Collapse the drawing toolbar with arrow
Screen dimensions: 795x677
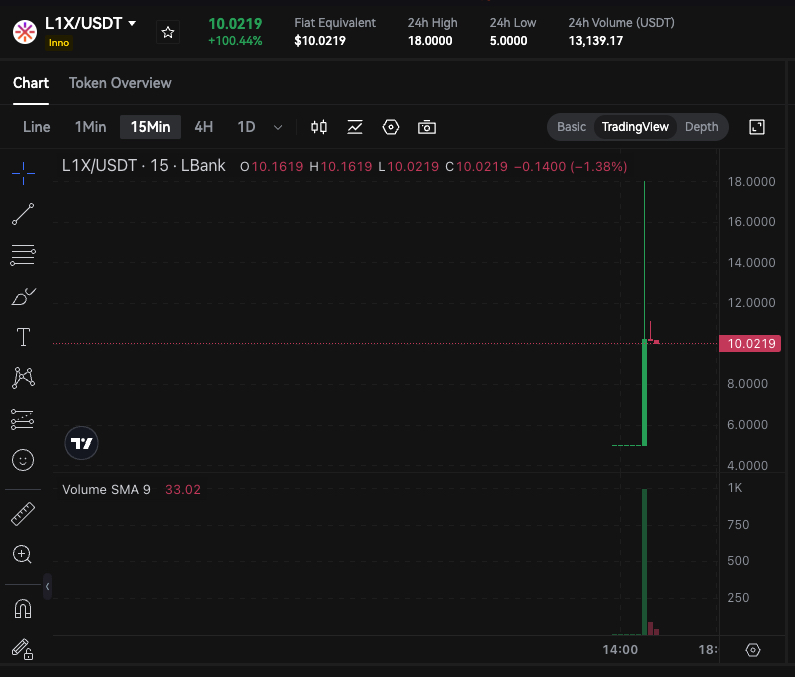[47, 587]
